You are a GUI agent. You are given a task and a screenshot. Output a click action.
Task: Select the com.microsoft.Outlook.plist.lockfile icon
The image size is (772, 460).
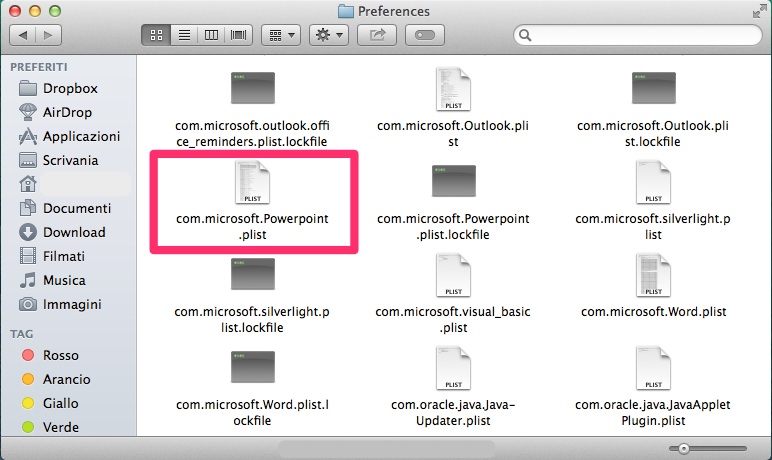click(653, 88)
